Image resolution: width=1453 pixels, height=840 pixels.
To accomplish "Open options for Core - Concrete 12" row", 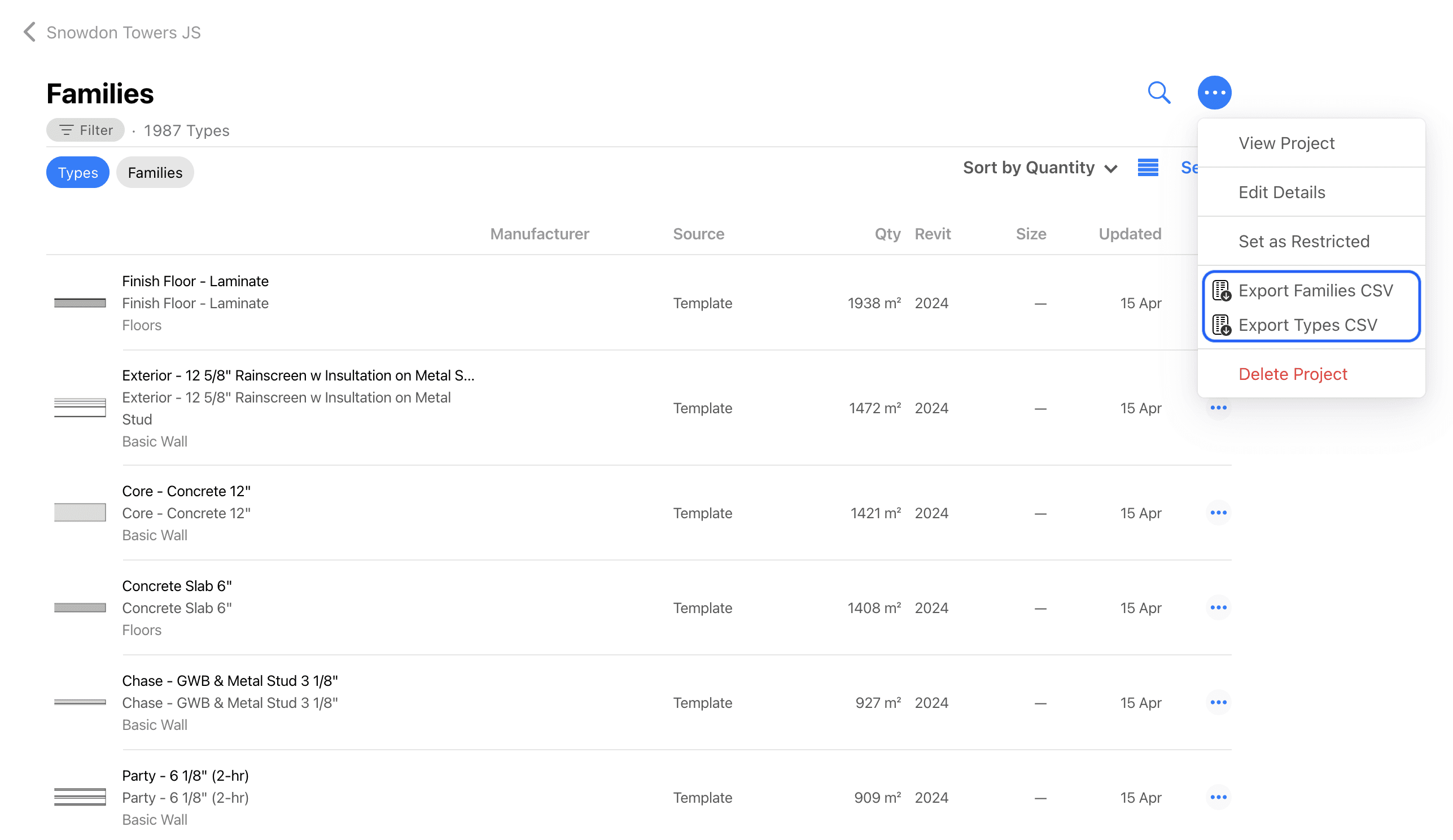I will pos(1218,513).
